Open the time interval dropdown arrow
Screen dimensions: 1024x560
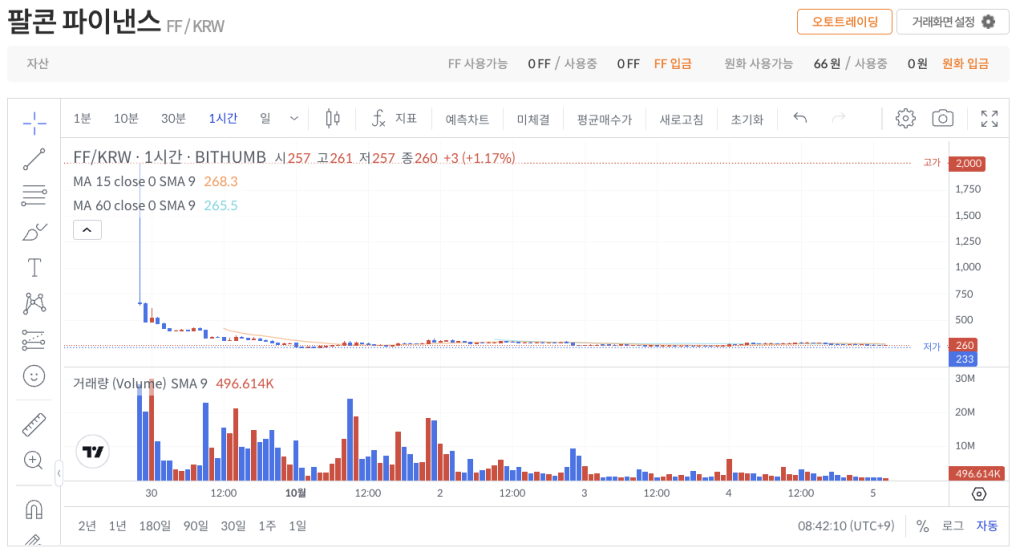[294, 119]
